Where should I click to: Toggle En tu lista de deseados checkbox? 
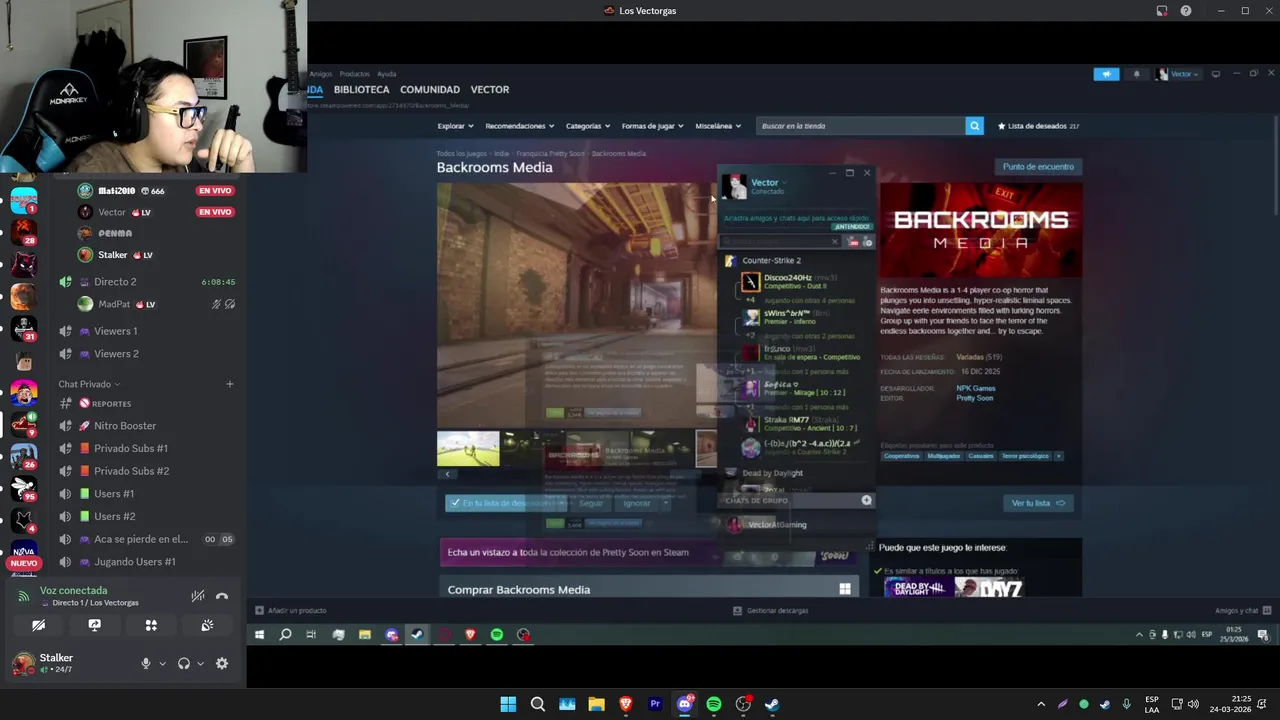click(456, 503)
